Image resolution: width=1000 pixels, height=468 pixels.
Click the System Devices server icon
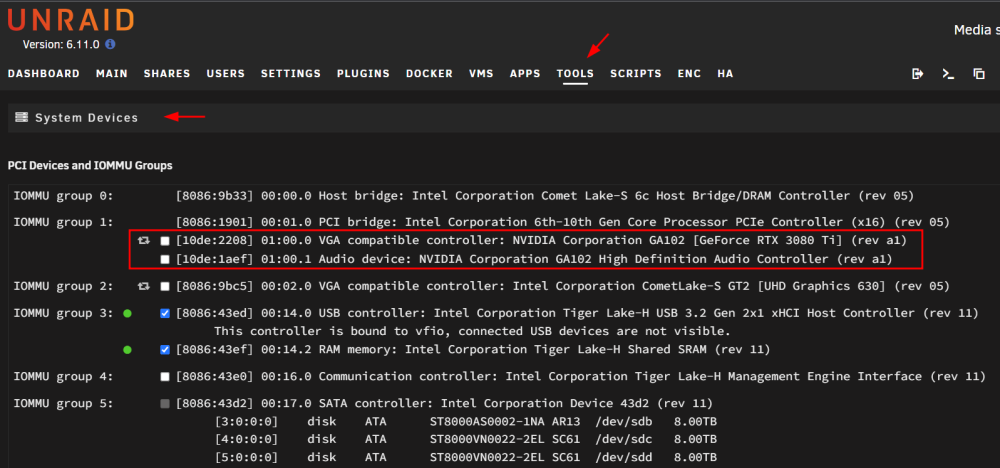[22, 117]
